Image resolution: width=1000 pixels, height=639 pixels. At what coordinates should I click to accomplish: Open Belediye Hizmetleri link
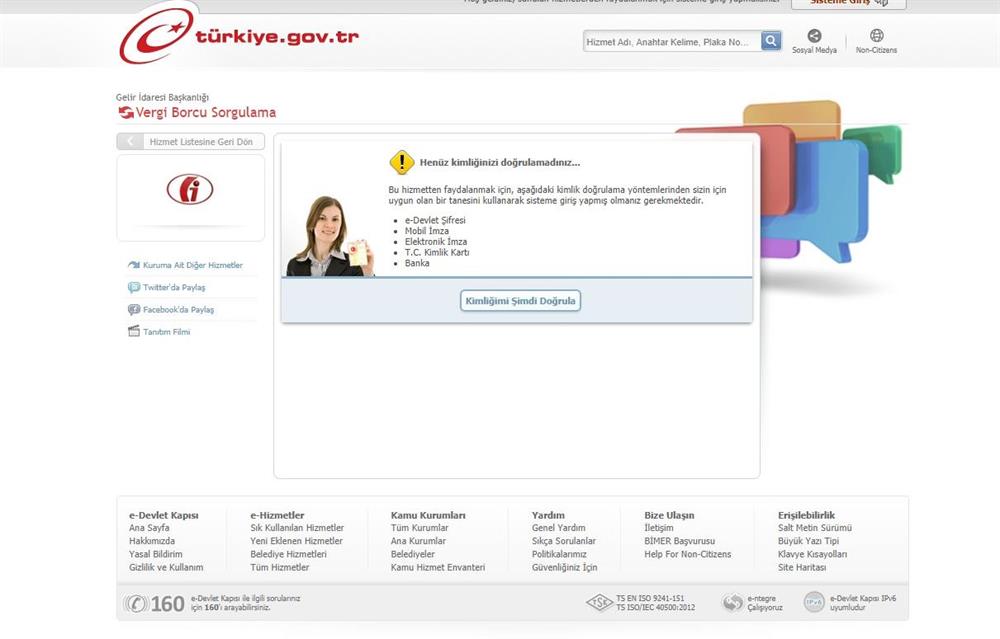coord(288,554)
